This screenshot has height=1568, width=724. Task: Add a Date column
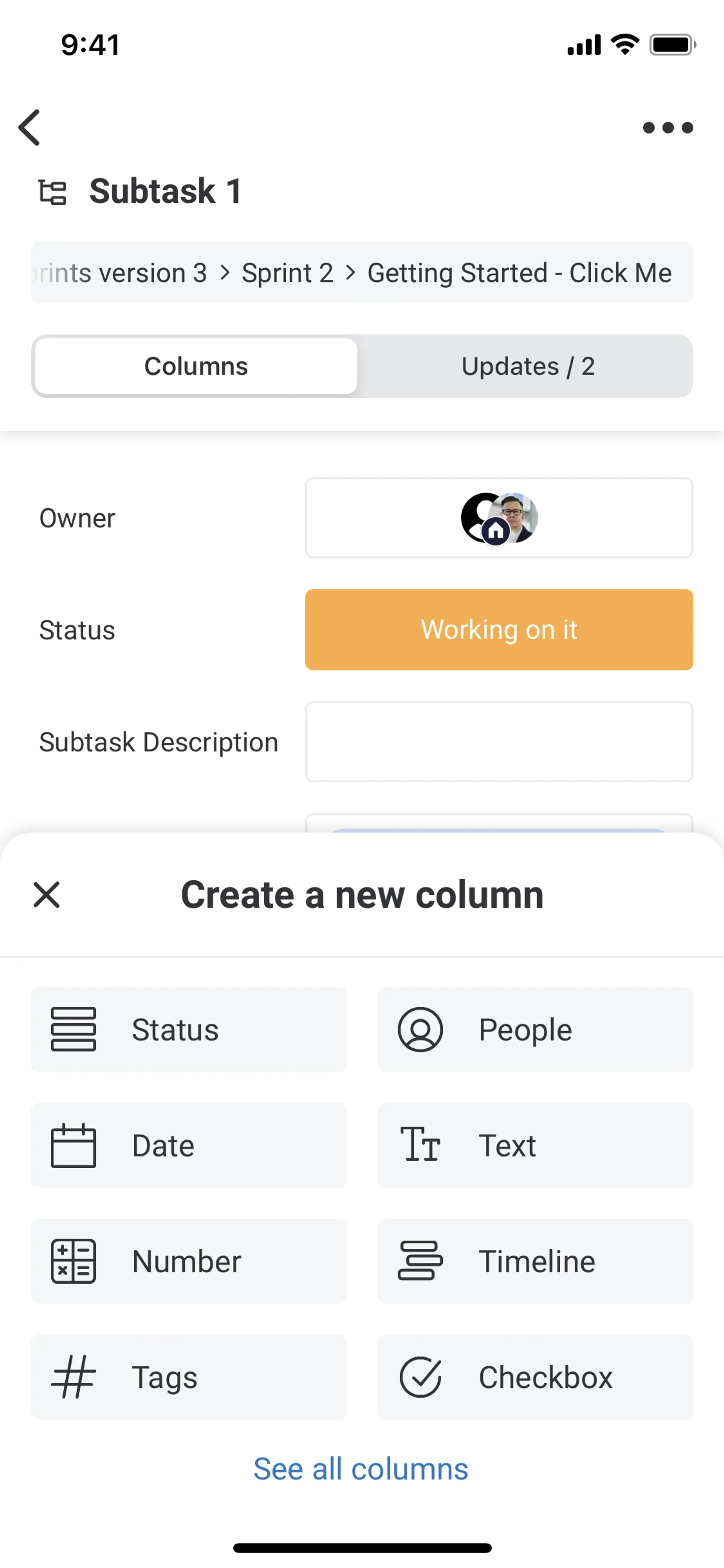189,1146
